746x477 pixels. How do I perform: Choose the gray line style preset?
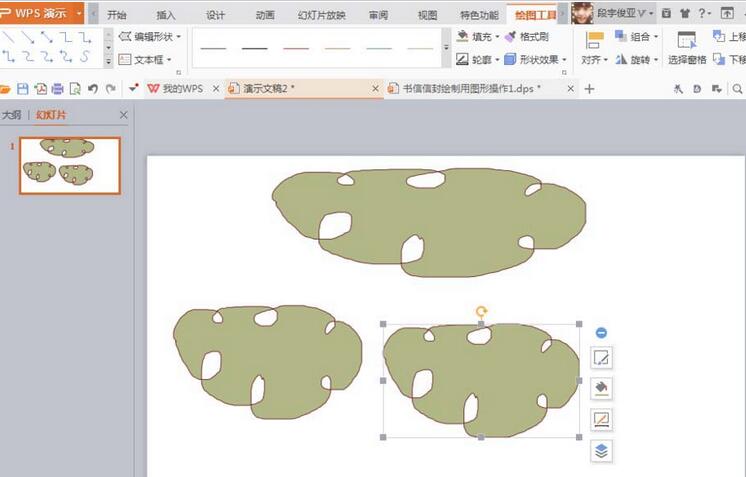pyautogui.click(x=213, y=49)
